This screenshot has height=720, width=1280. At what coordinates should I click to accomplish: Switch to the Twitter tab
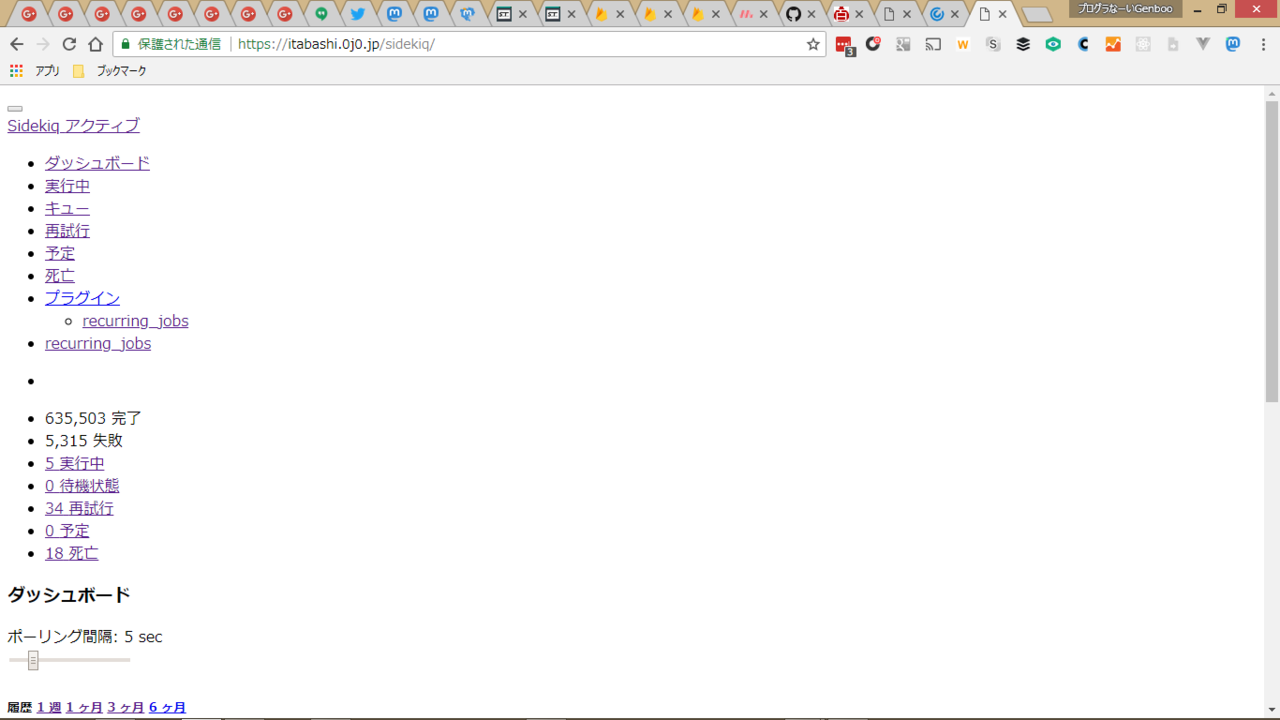(357, 14)
